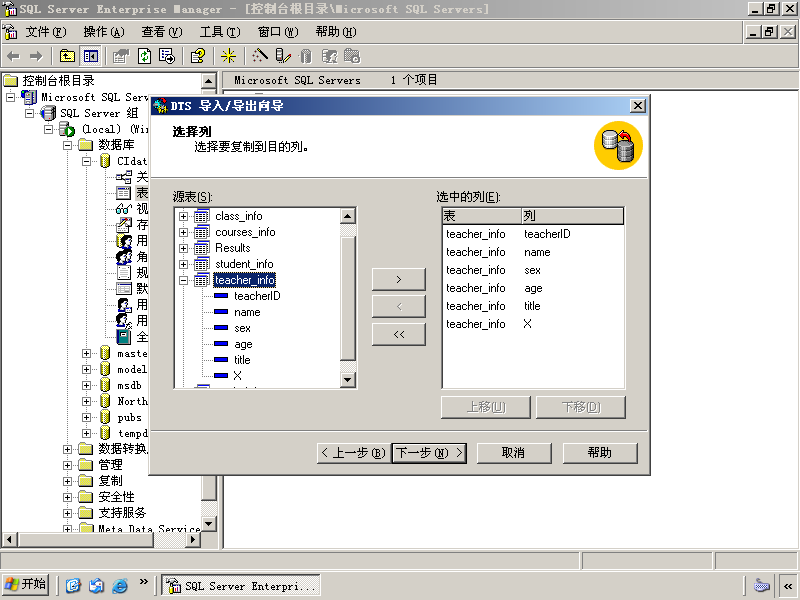
Task: Click SQL Server Enterprise taskbar button
Action: pos(241,585)
